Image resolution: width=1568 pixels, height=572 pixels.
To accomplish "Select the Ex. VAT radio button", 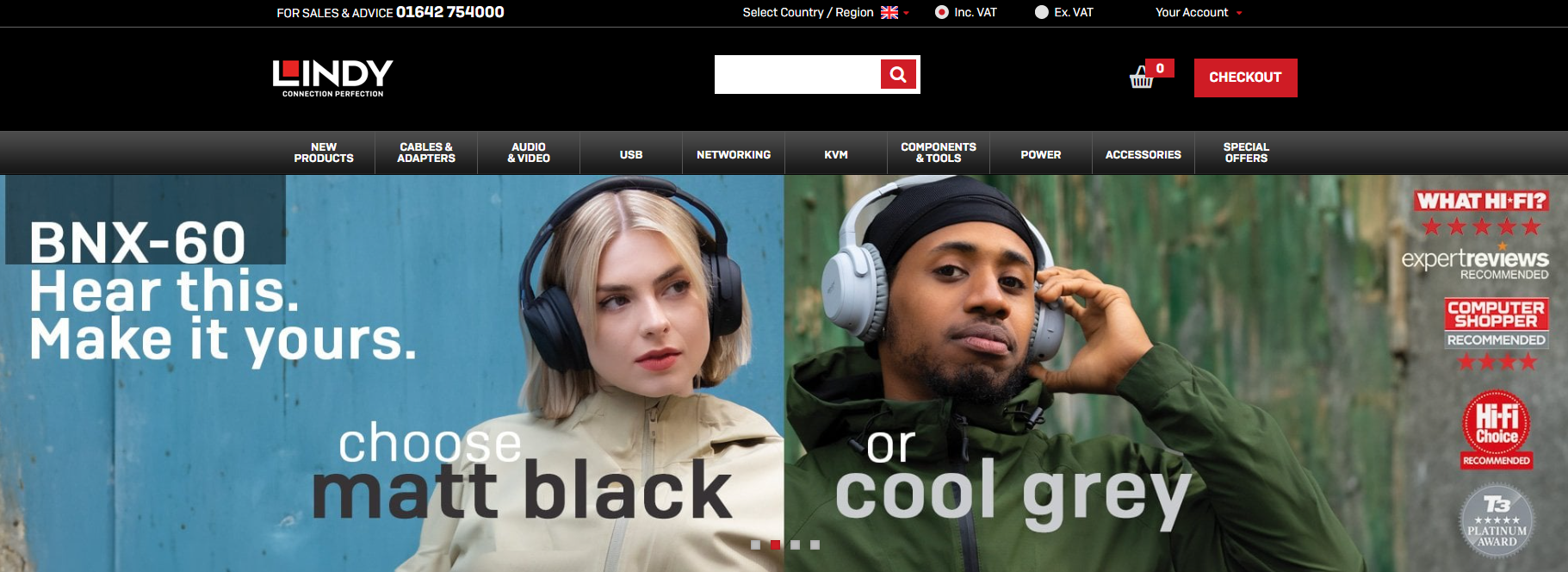I will click(1042, 12).
